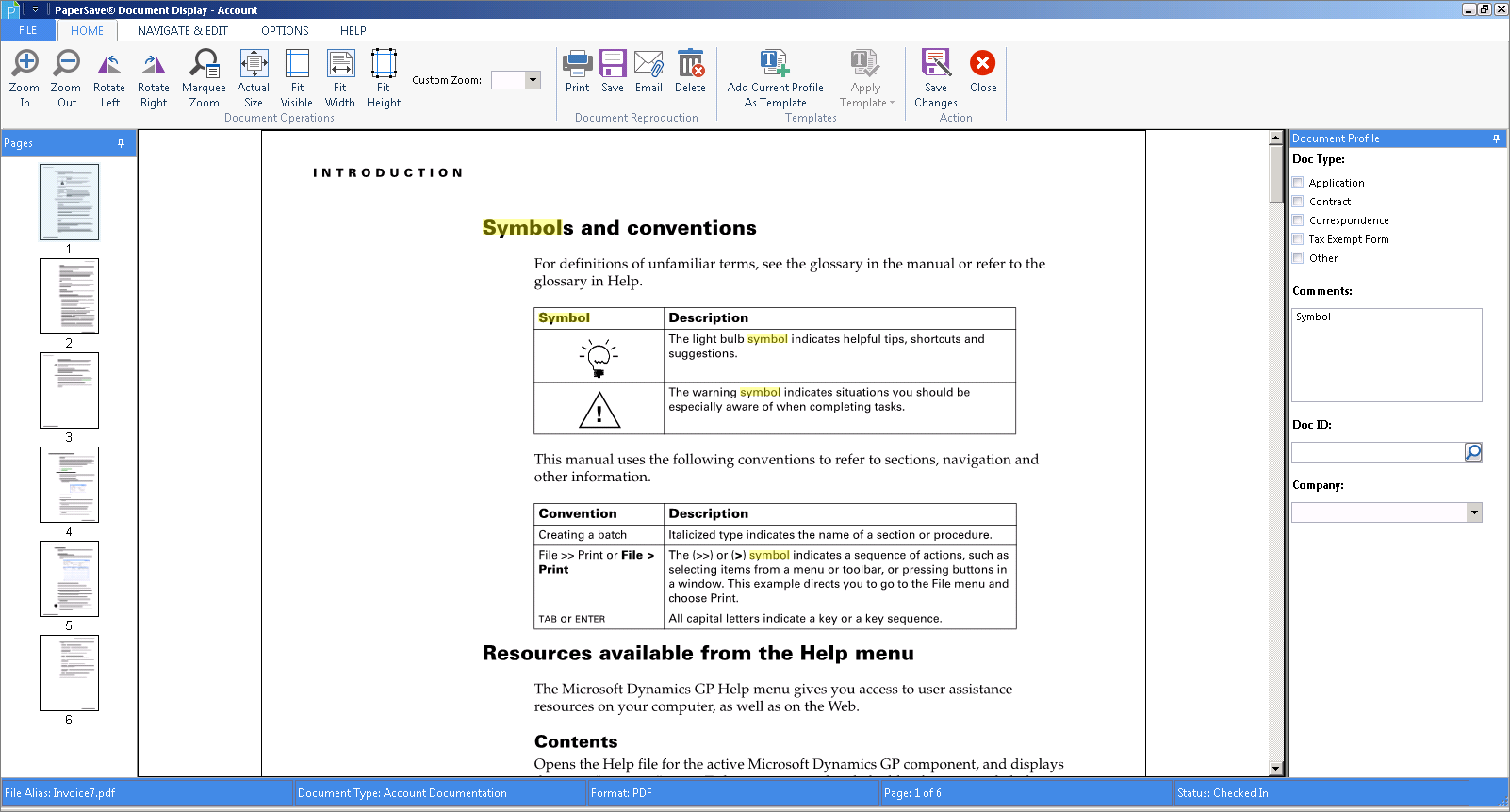Zoom out of the document
This screenshot has width=1510, height=812.
pyautogui.click(x=66, y=78)
